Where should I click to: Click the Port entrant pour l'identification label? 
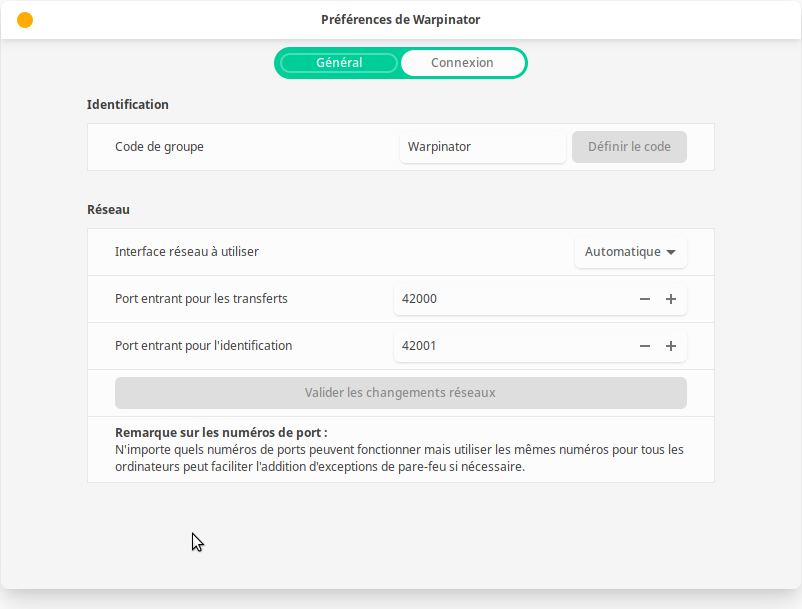[x=204, y=346]
